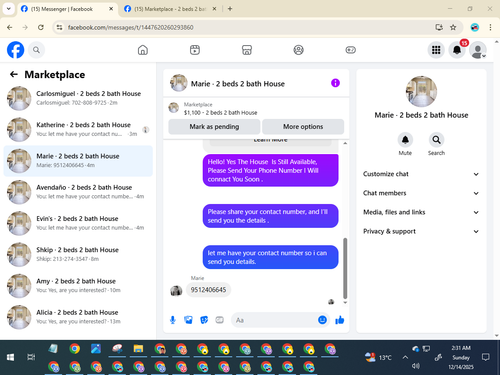Send a thumbs up like
The height and width of the screenshot is (375, 500).
pos(340,320)
